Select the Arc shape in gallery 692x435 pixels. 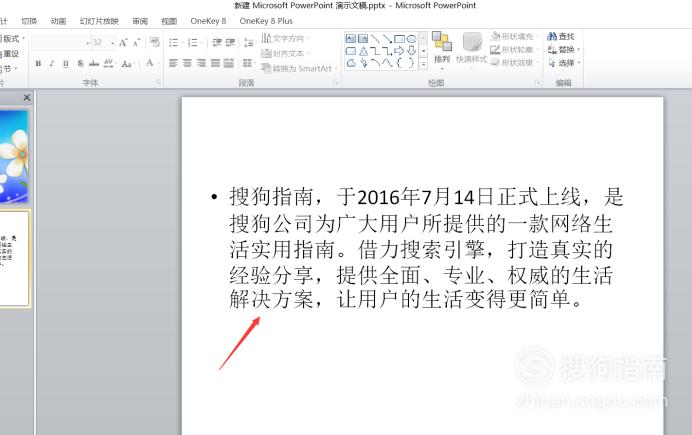[375, 63]
